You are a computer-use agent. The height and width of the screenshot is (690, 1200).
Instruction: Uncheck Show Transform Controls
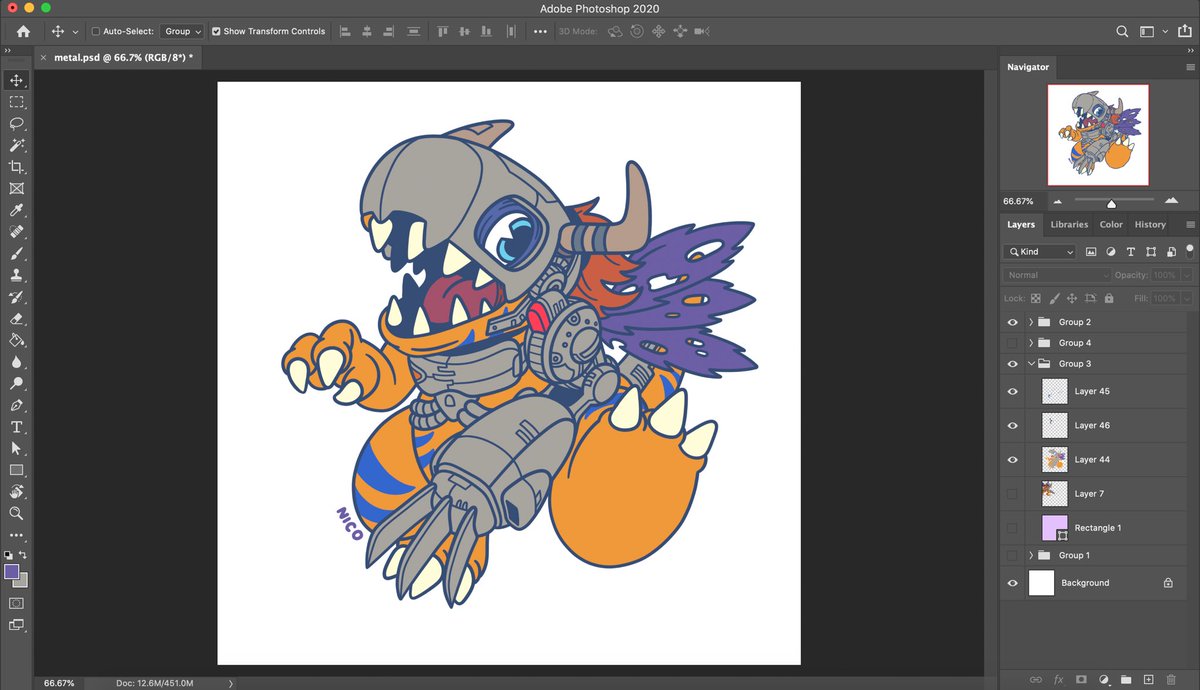tap(216, 31)
